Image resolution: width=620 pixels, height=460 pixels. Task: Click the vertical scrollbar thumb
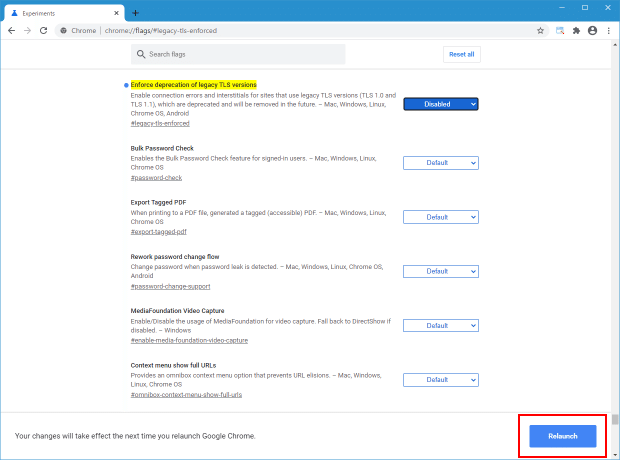point(615,419)
